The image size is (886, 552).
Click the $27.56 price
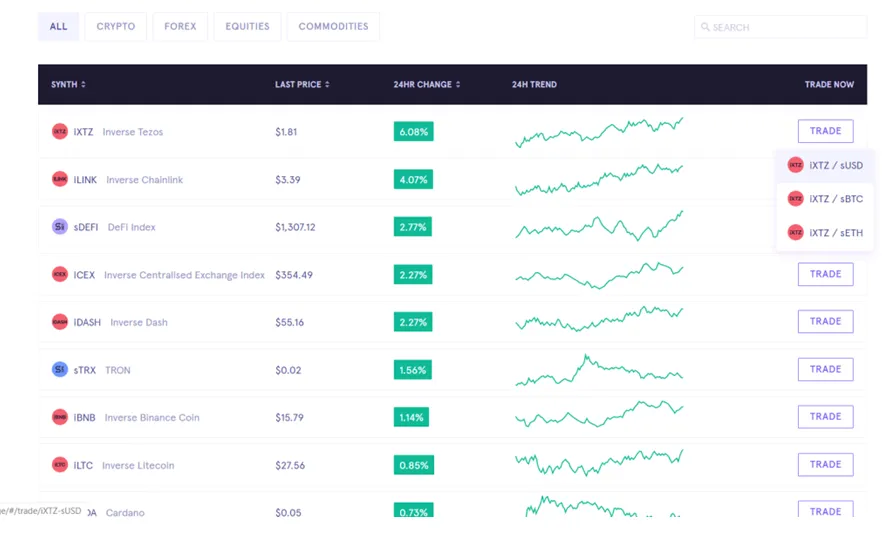tap(290, 466)
